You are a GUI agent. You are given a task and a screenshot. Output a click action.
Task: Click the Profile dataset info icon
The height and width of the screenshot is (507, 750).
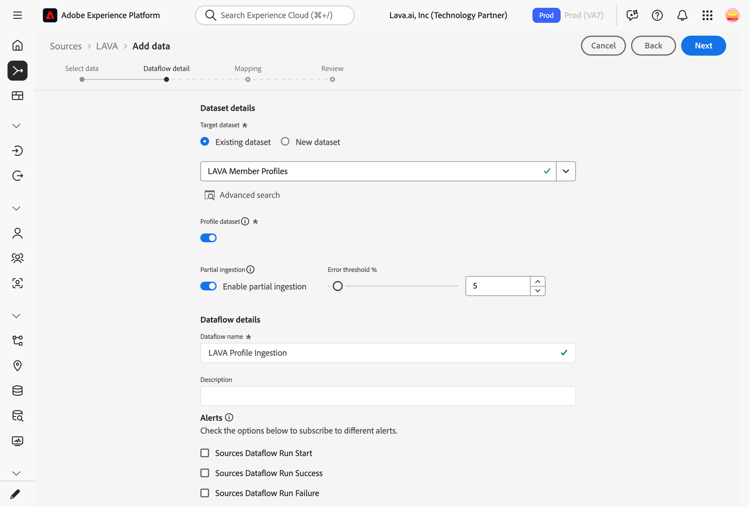(x=245, y=221)
